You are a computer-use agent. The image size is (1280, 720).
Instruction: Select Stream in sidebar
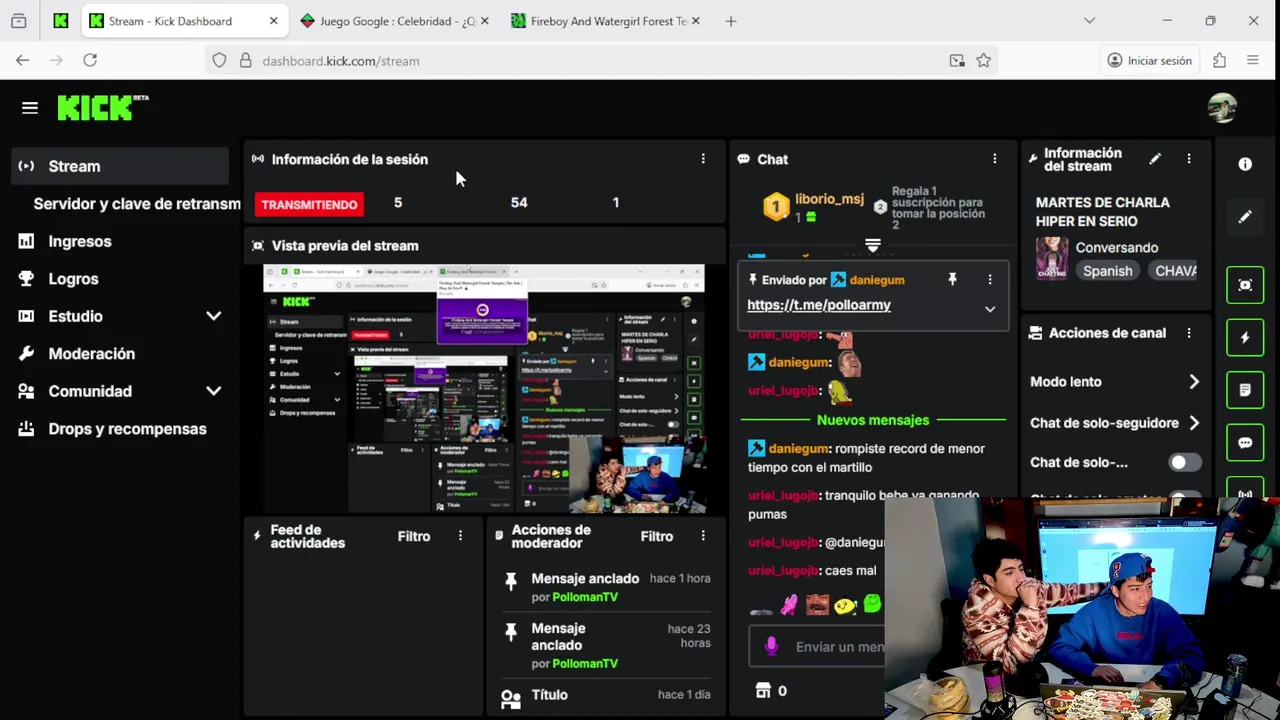click(x=120, y=166)
